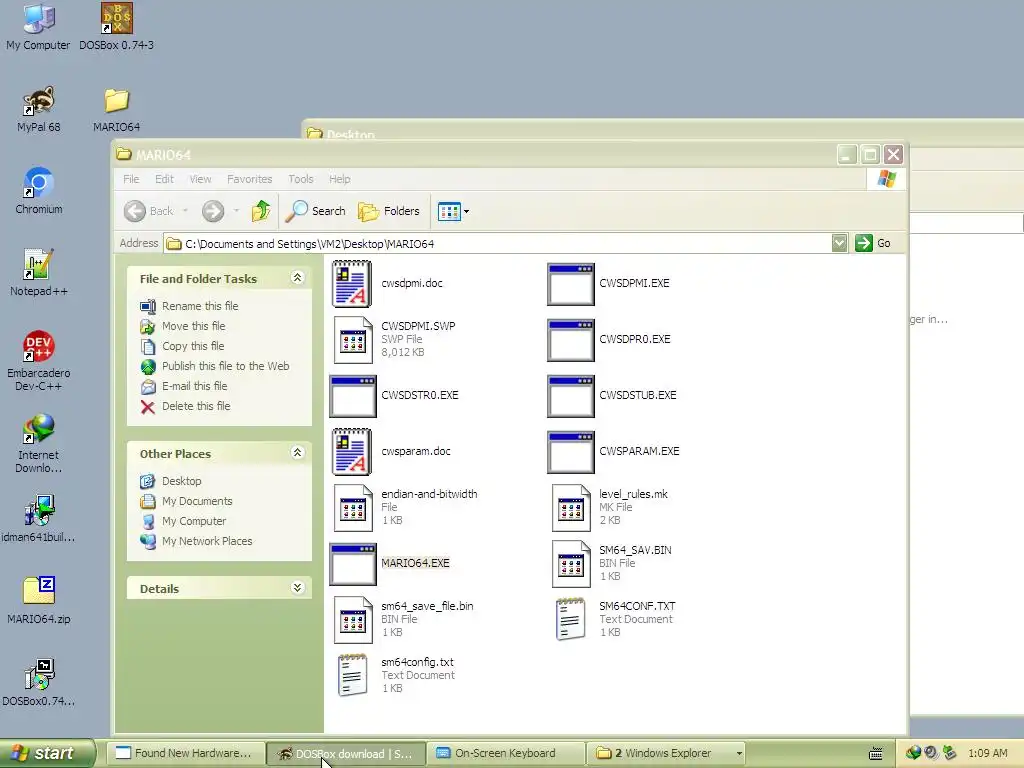The width and height of the screenshot is (1024, 768).
Task: Open the Favorites menu
Action: pyautogui.click(x=249, y=179)
